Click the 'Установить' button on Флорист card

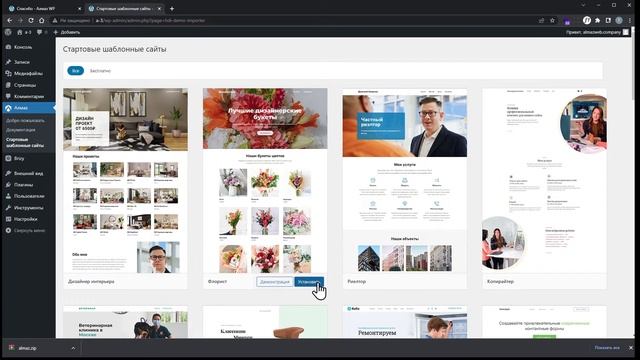click(x=309, y=282)
